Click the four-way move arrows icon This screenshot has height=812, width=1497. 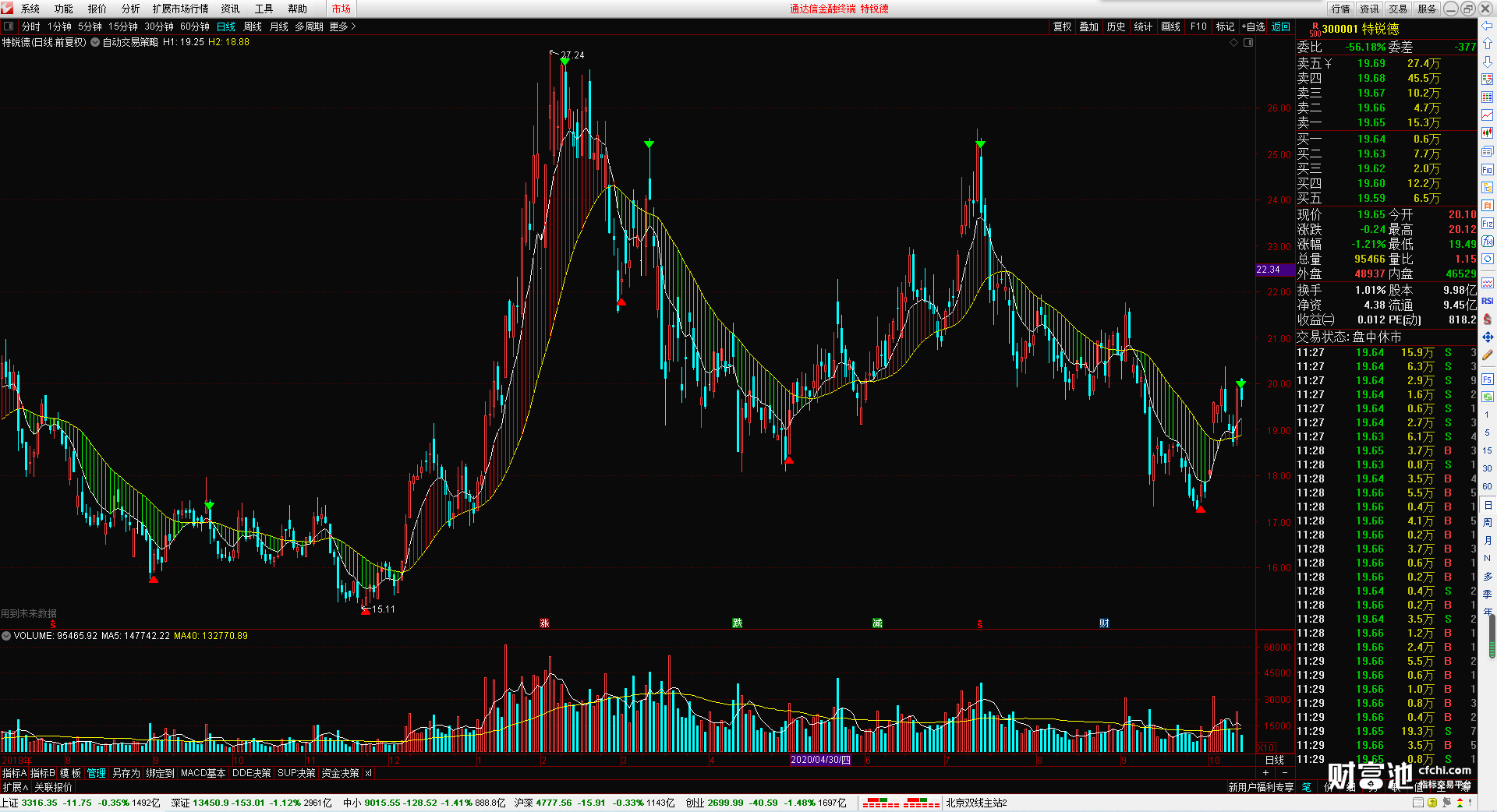1487,337
